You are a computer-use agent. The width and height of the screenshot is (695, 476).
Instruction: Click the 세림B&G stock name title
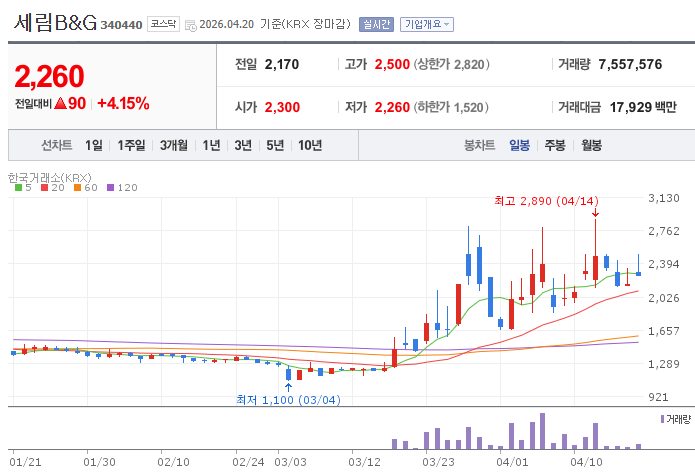(x=55, y=23)
